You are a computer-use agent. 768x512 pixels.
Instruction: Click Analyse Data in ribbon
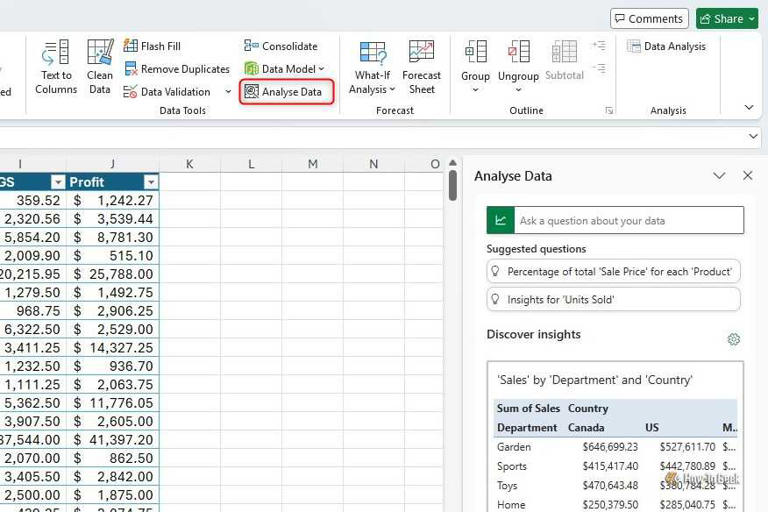click(x=287, y=92)
